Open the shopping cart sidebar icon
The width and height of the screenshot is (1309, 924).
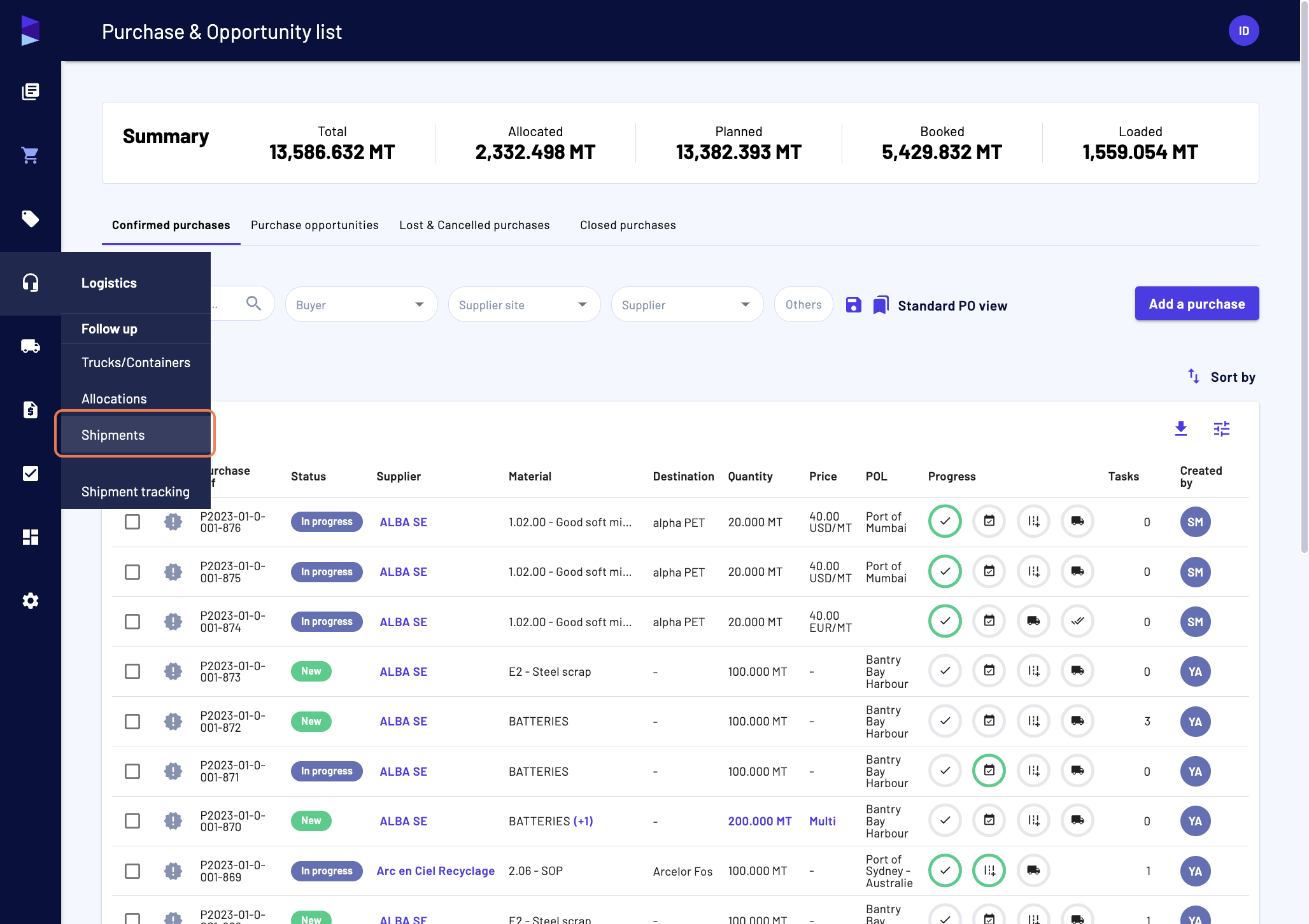(x=31, y=155)
